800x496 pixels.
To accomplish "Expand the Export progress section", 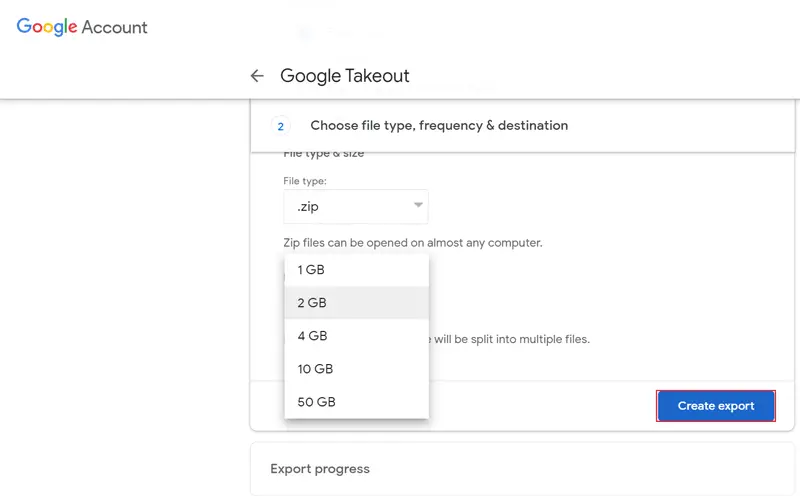I will pos(320,469).
